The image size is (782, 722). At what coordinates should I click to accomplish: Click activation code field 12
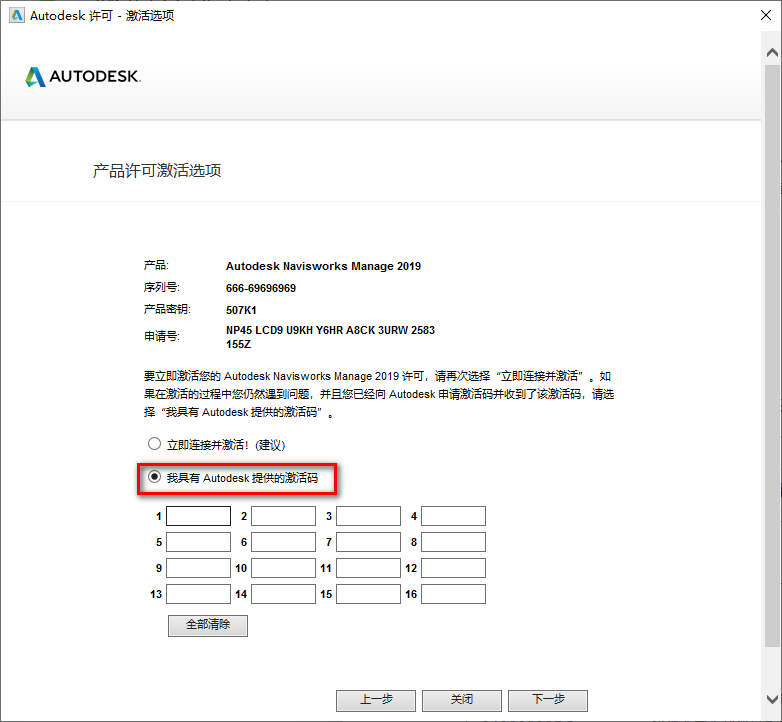[x=453, y=568]
